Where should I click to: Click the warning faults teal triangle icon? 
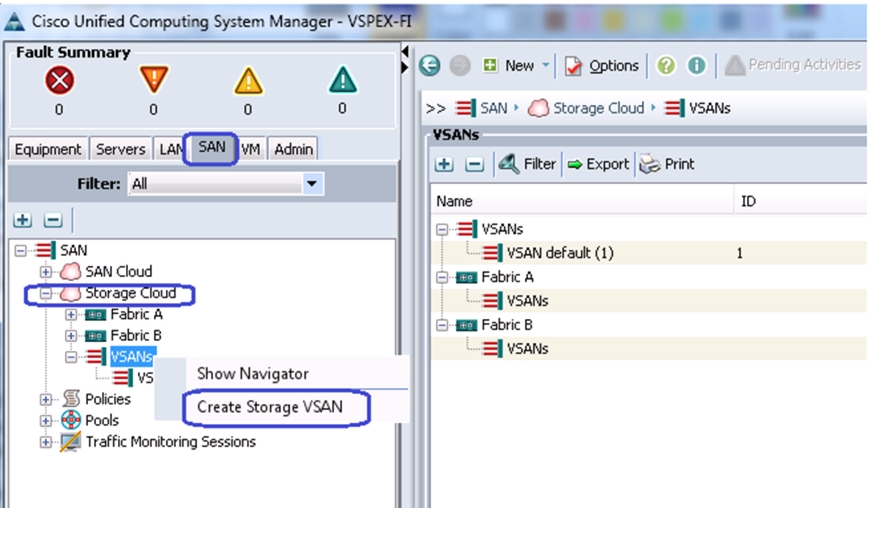click(x=342, y=79)
